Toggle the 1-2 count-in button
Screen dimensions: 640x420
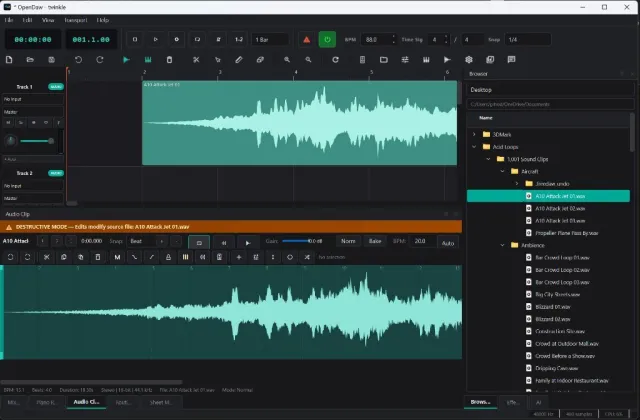pyautogui.click(x=239, y=40)
